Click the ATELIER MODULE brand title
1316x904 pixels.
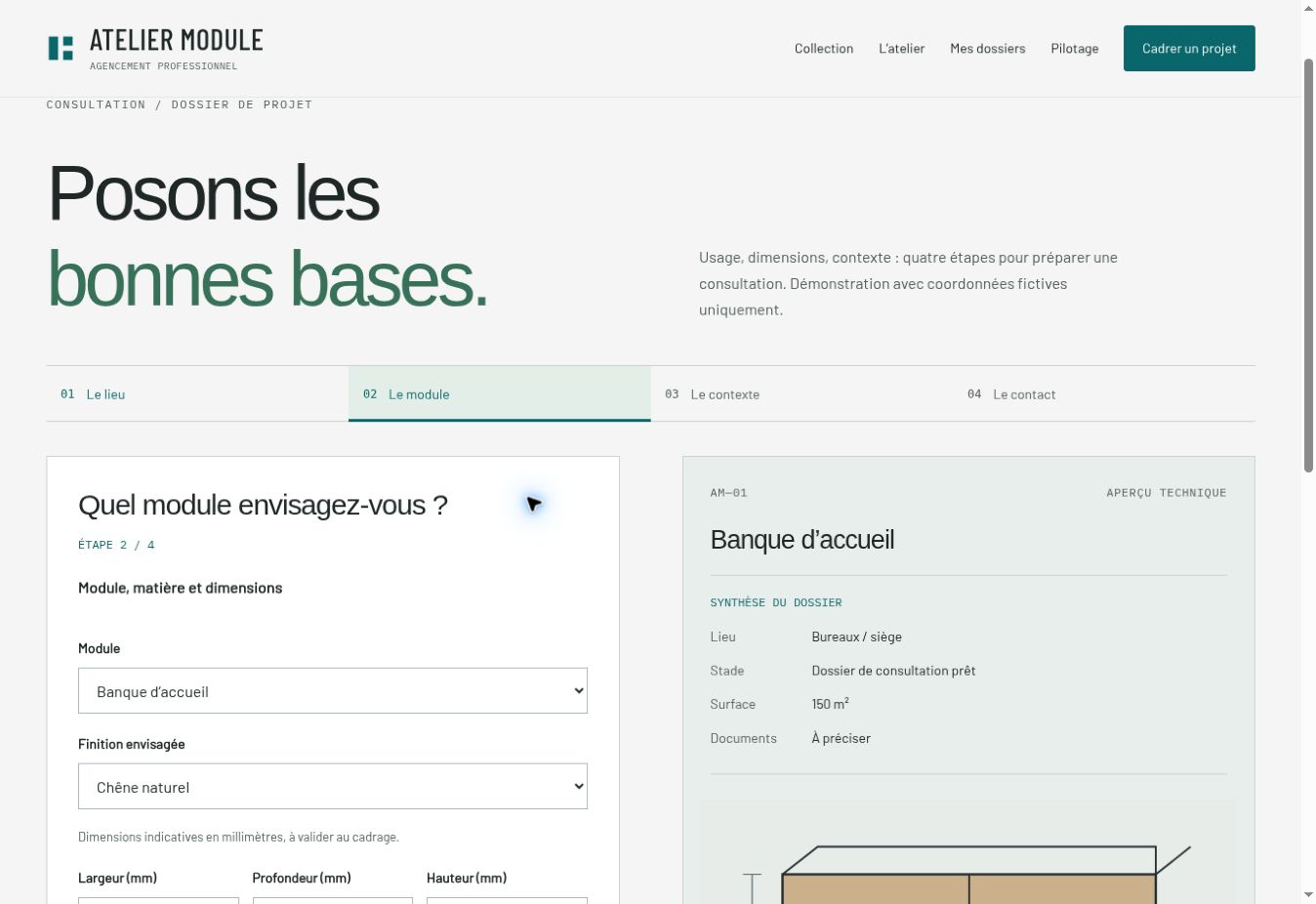point(177,40)
